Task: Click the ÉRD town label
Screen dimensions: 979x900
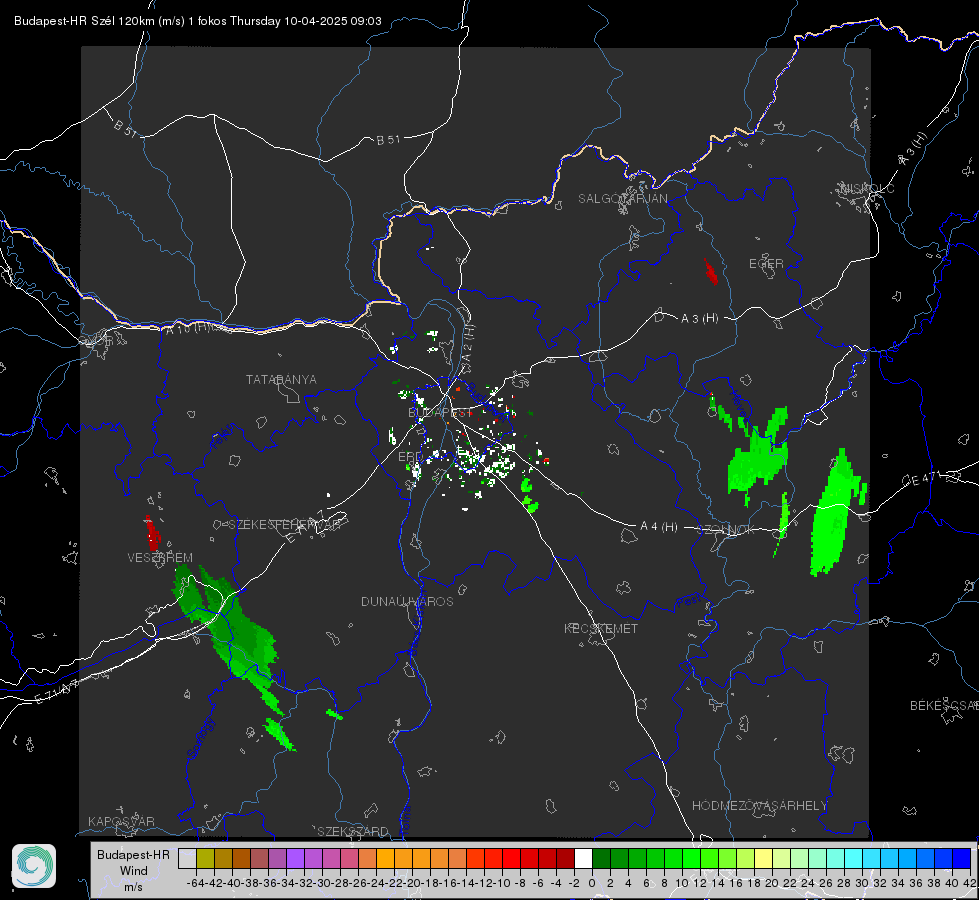Action: coord(409,457)
